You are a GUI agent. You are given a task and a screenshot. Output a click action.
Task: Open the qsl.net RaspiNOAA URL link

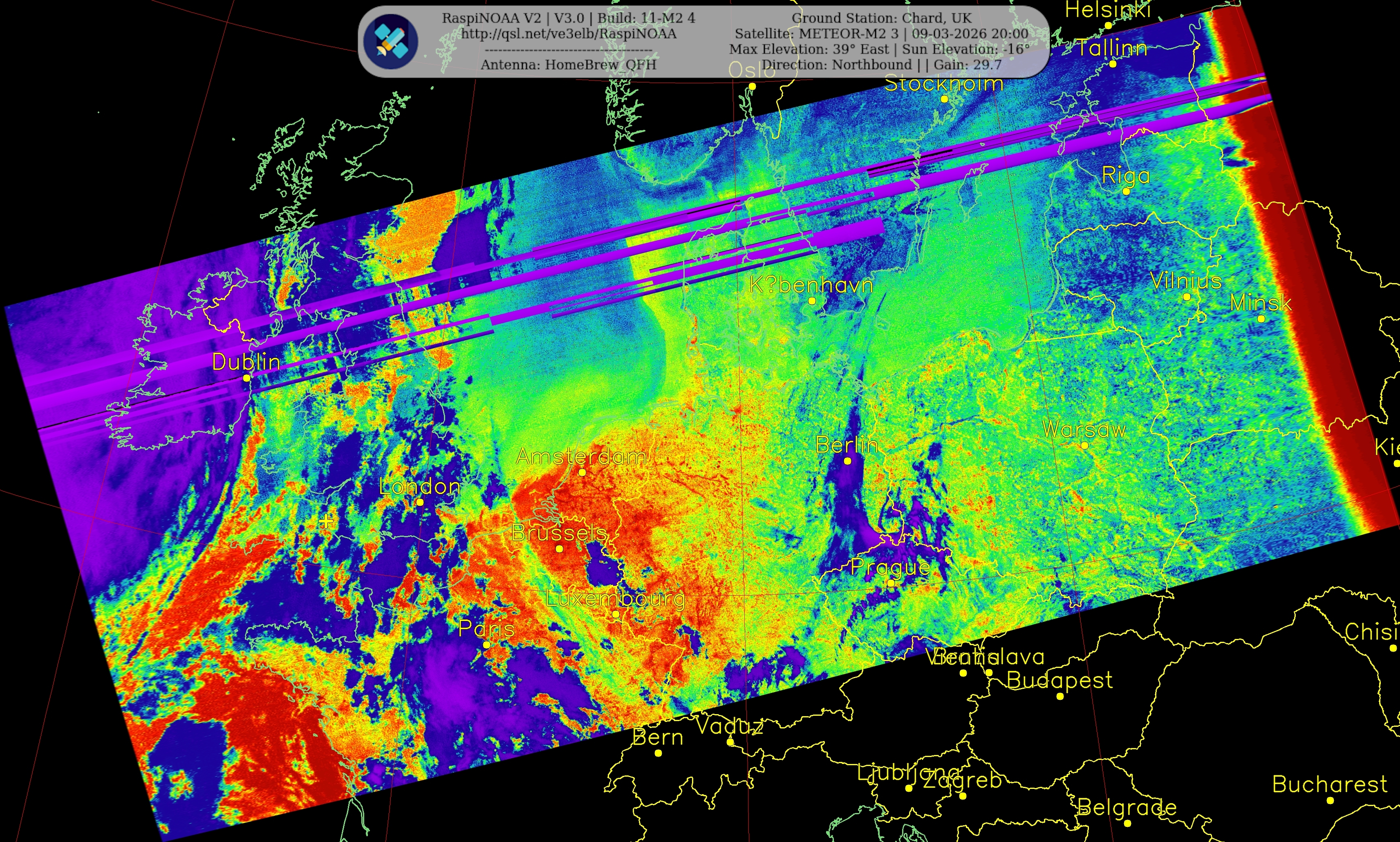coord(568,34)
